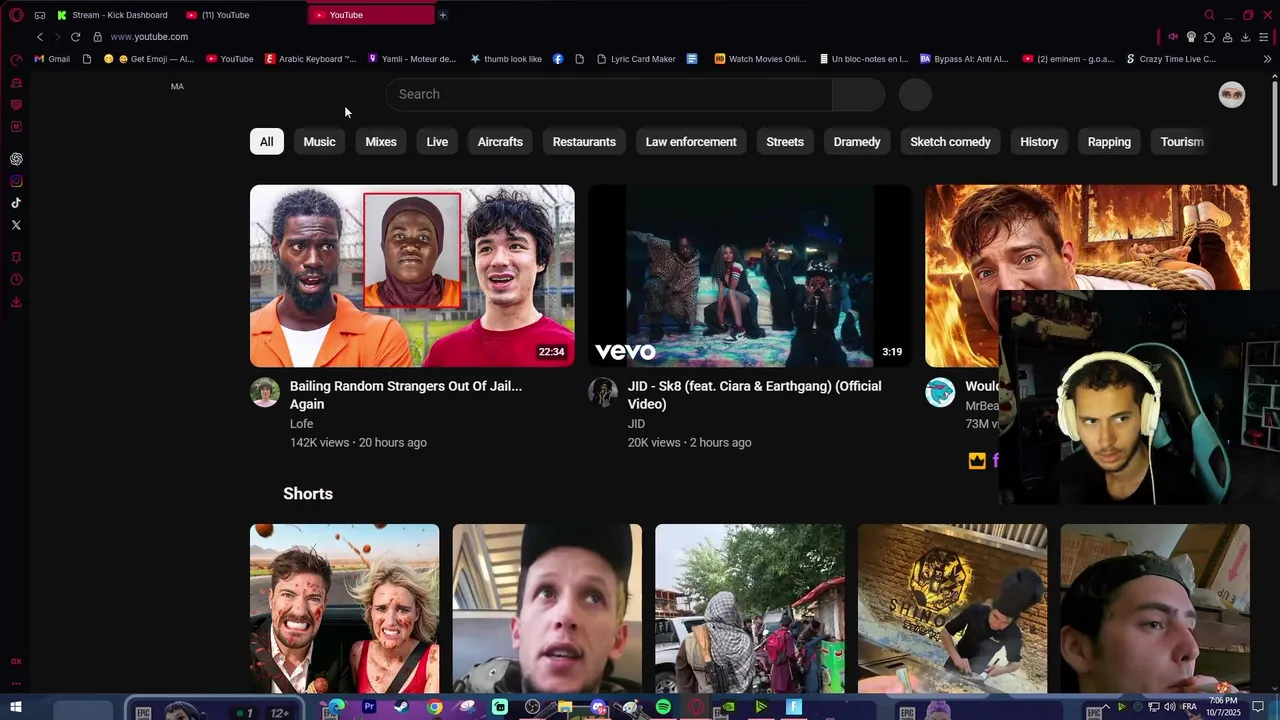Image resolution: width=1280 pixels, height=720 pixels.
Task: Select the Restaurants filter chip
Action: [584, 142]
